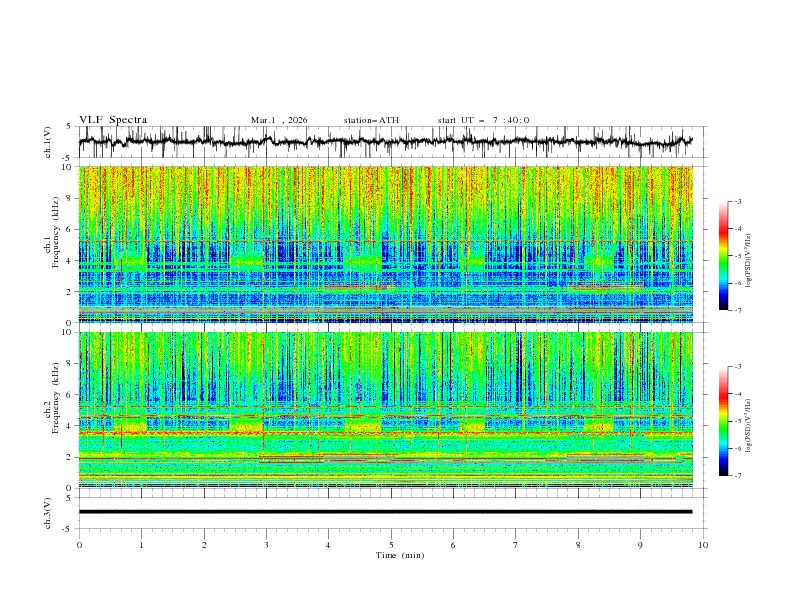Click time axis tick label '3'
792x612 pixels.
click(x=267, y=545)
